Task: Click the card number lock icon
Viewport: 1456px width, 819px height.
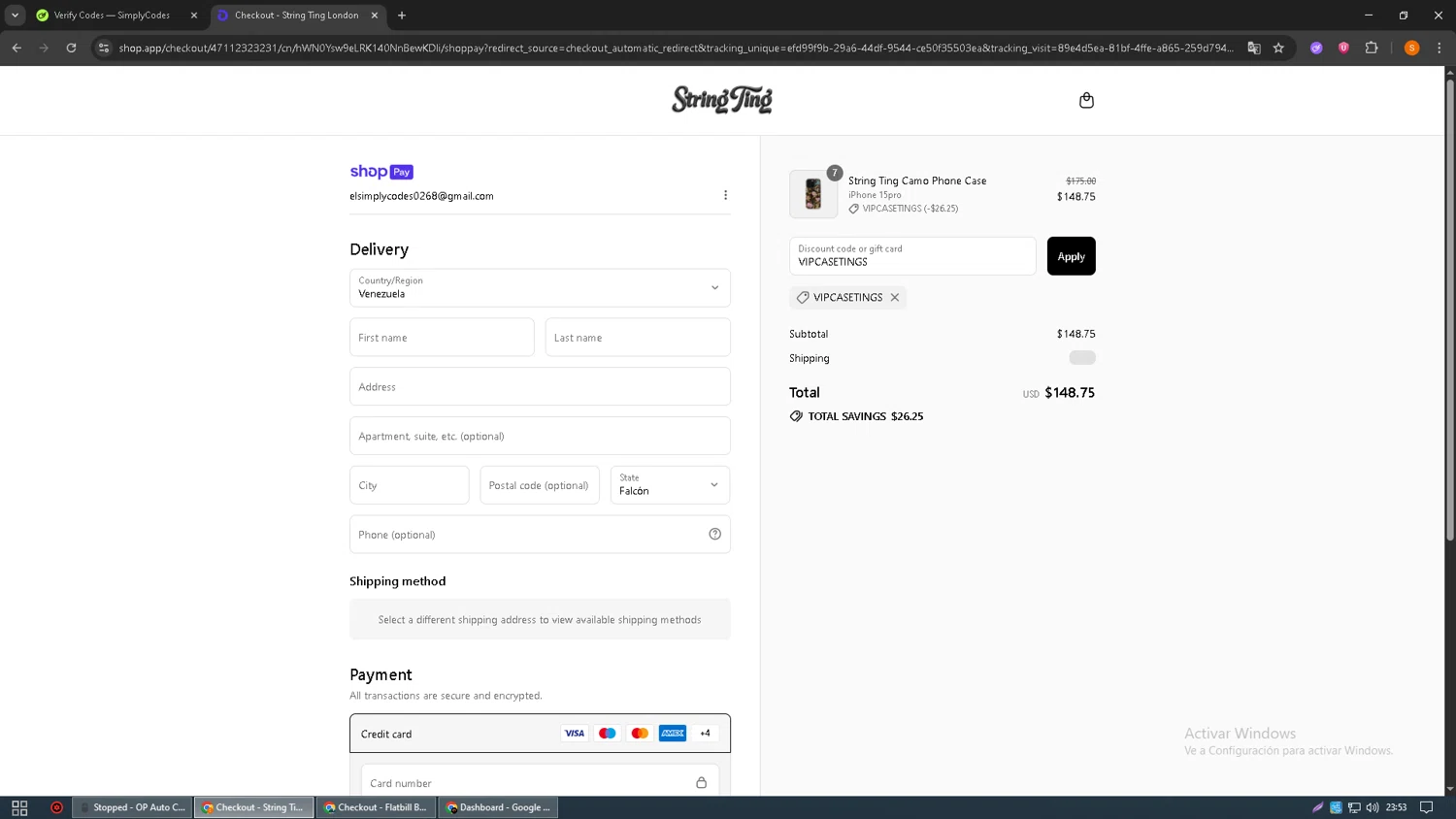Action: coord(701,782)
